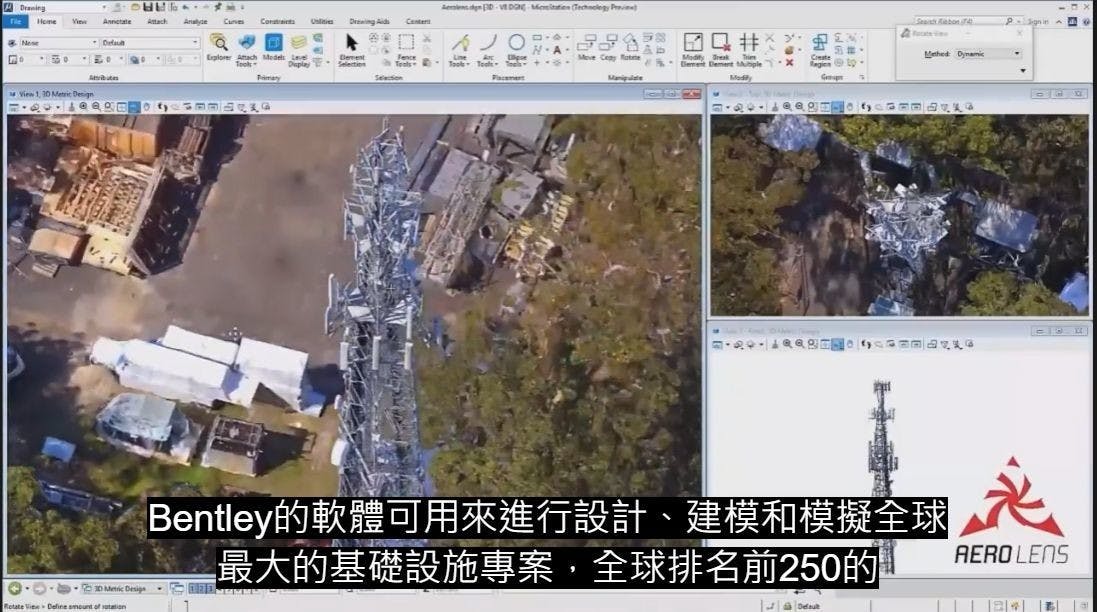
Task: Click the Undo icon in quick access toolbar
Action: (186, 7)
